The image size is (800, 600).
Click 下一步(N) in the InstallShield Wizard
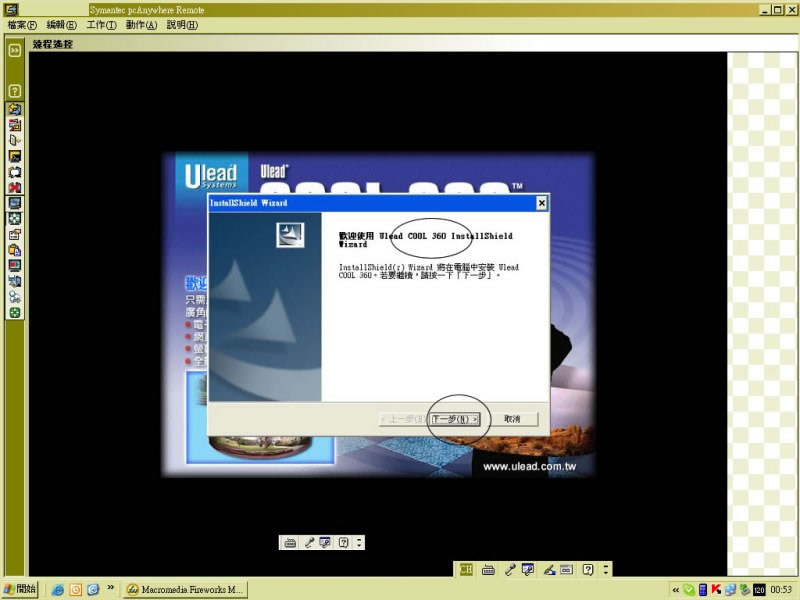point(455,419)
